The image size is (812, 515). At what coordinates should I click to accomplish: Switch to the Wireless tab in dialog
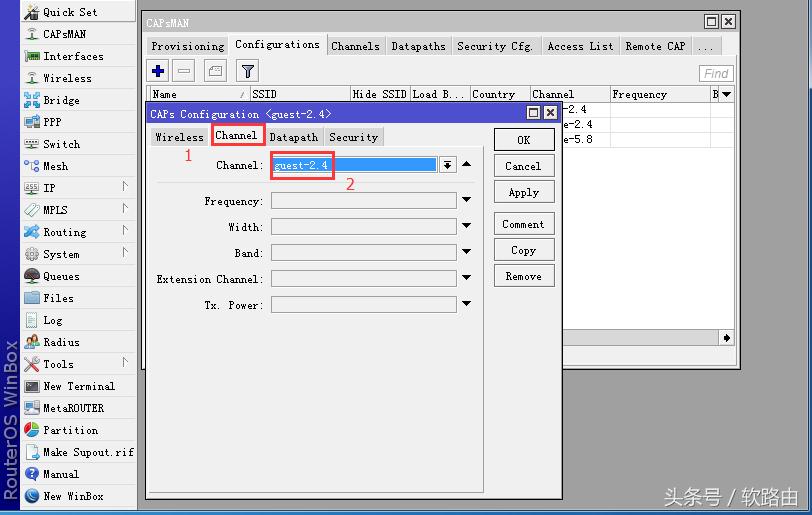[x=180, y=137]
